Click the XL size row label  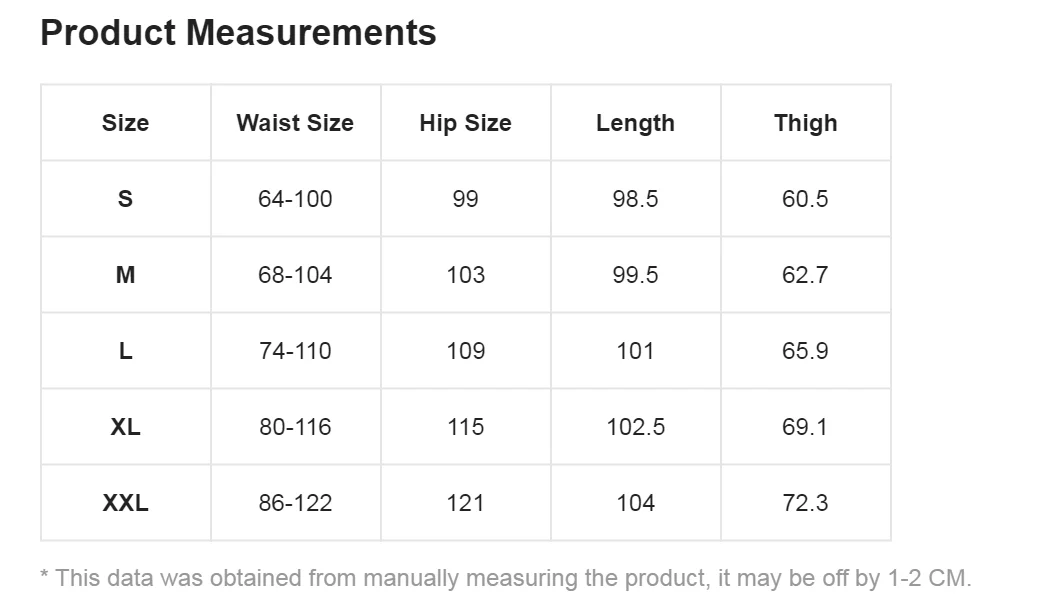pyautogui.click(x=125, y=427)
